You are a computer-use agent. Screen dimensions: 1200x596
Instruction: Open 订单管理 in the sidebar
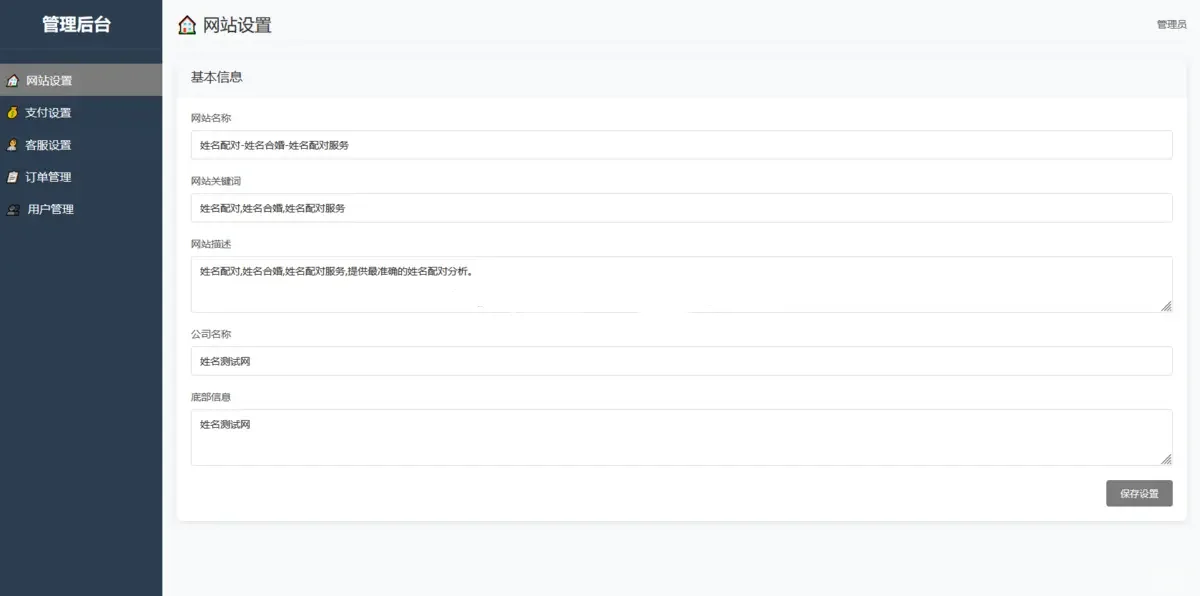[81, 177]
